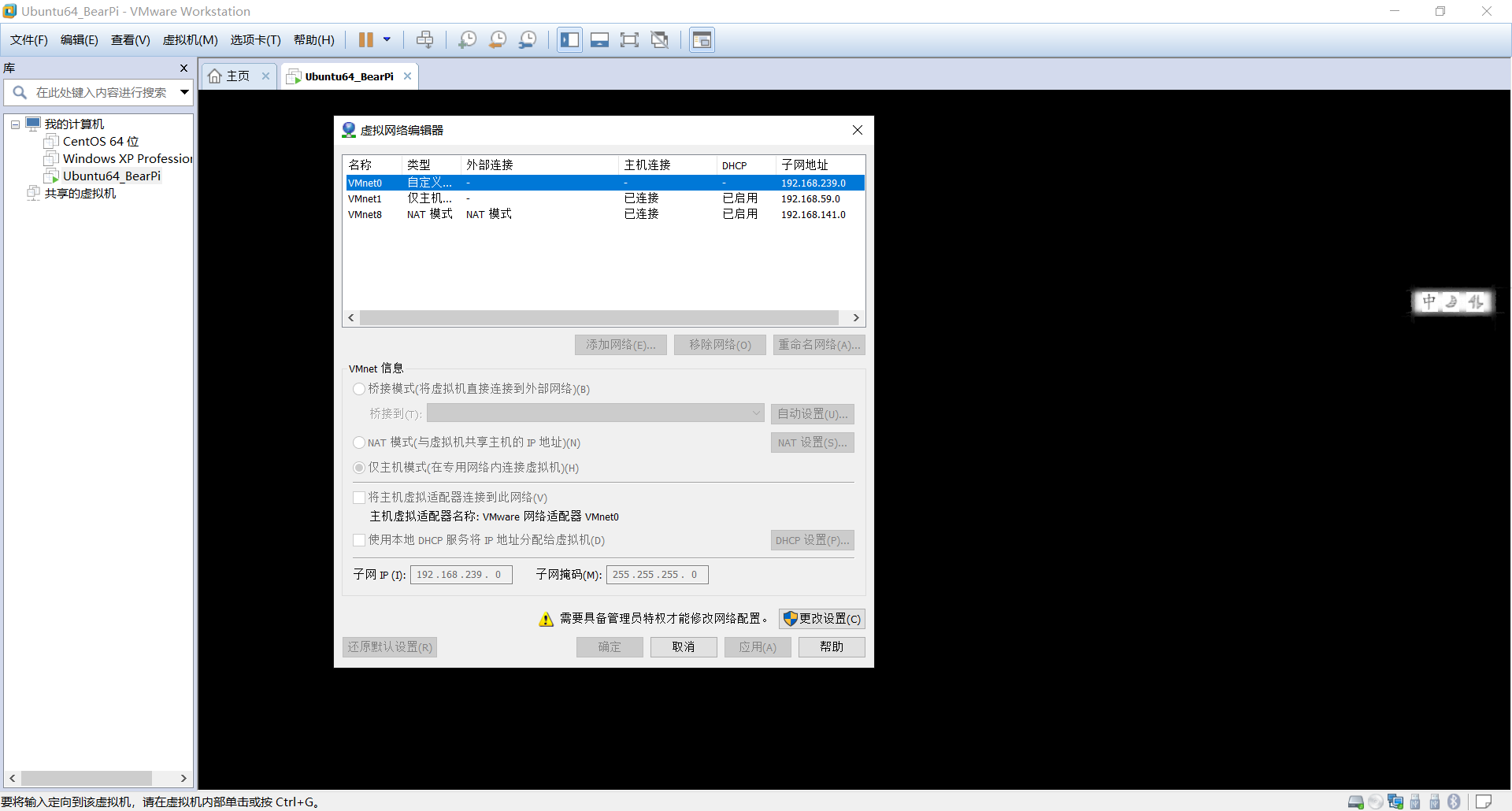1512x811 pixels.
Task: Click the full screen mode icon
Action: coord(630,40)
